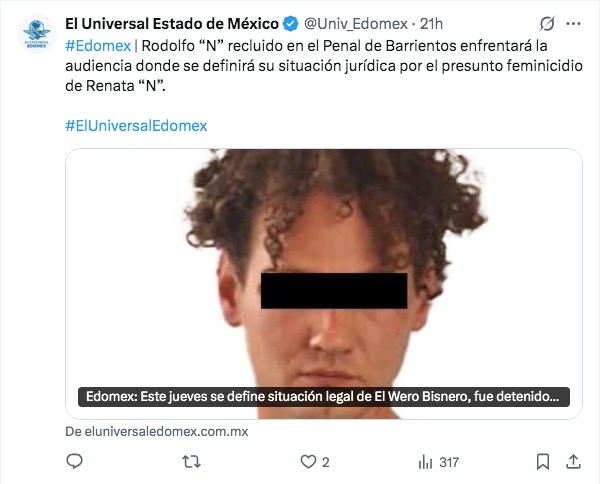The image size is (601, 484).
Task: Click the blue verified badge
Action: tap(291, 24)
